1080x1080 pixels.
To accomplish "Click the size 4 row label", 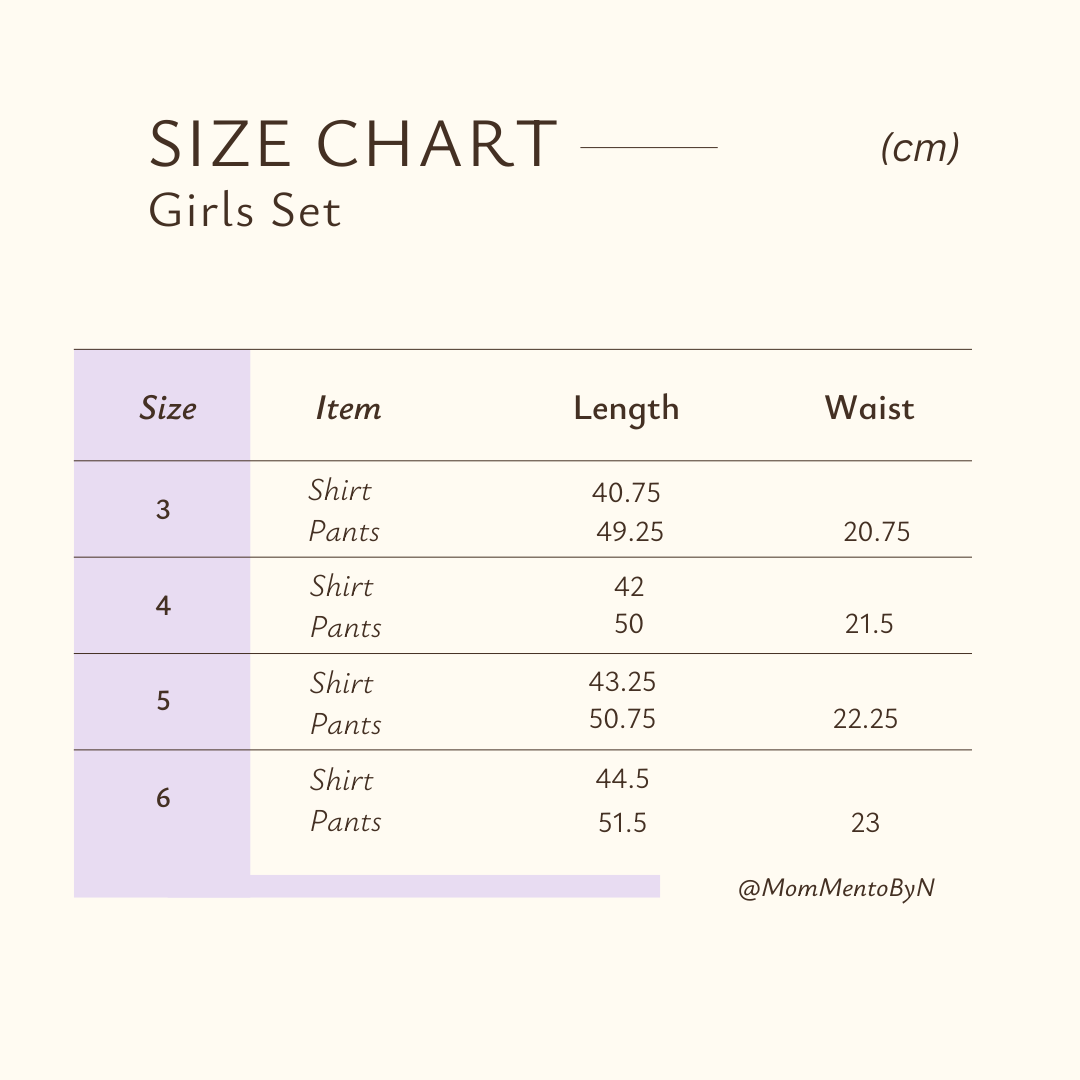I will pos(163,606).
